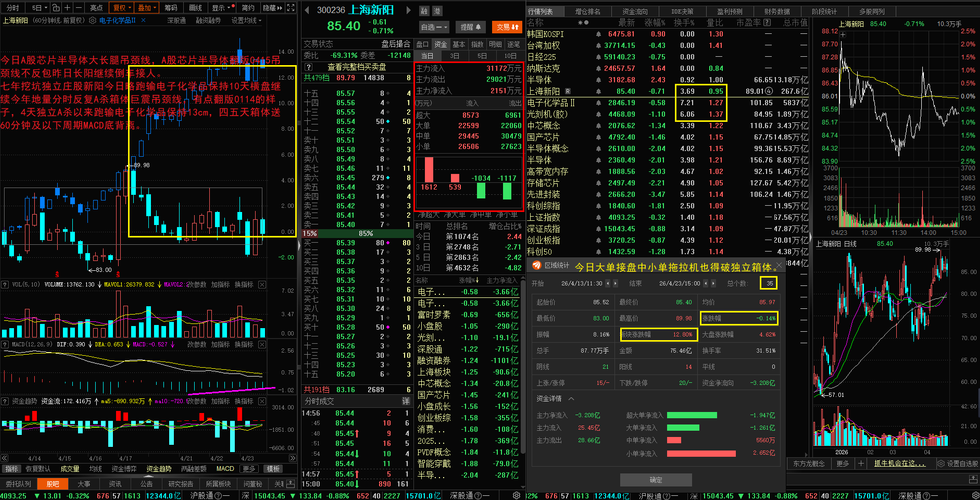Image resolution: width=980 pixels, height=500 pixels.
Task: Expand hidden toolbar with 隐藏 arrows
Action: 272,8
